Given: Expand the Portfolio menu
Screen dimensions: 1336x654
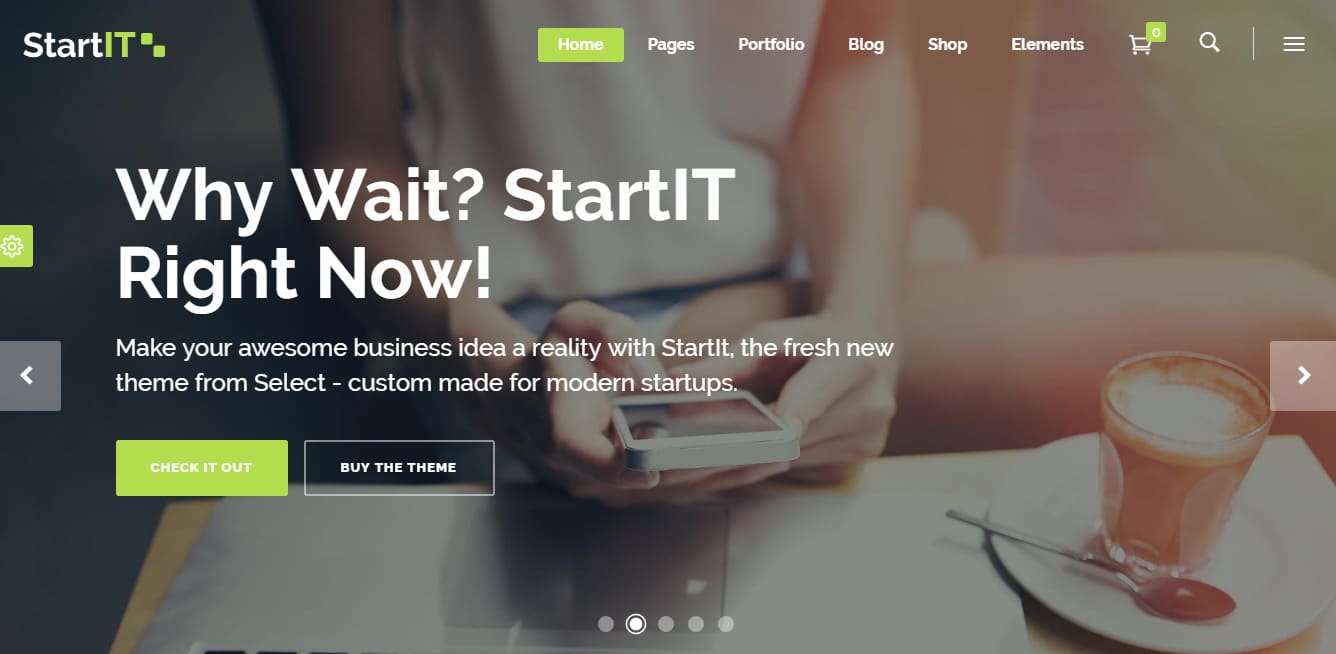Looking at the screenshot, I should pyautogui.click(x=771, y=45).
